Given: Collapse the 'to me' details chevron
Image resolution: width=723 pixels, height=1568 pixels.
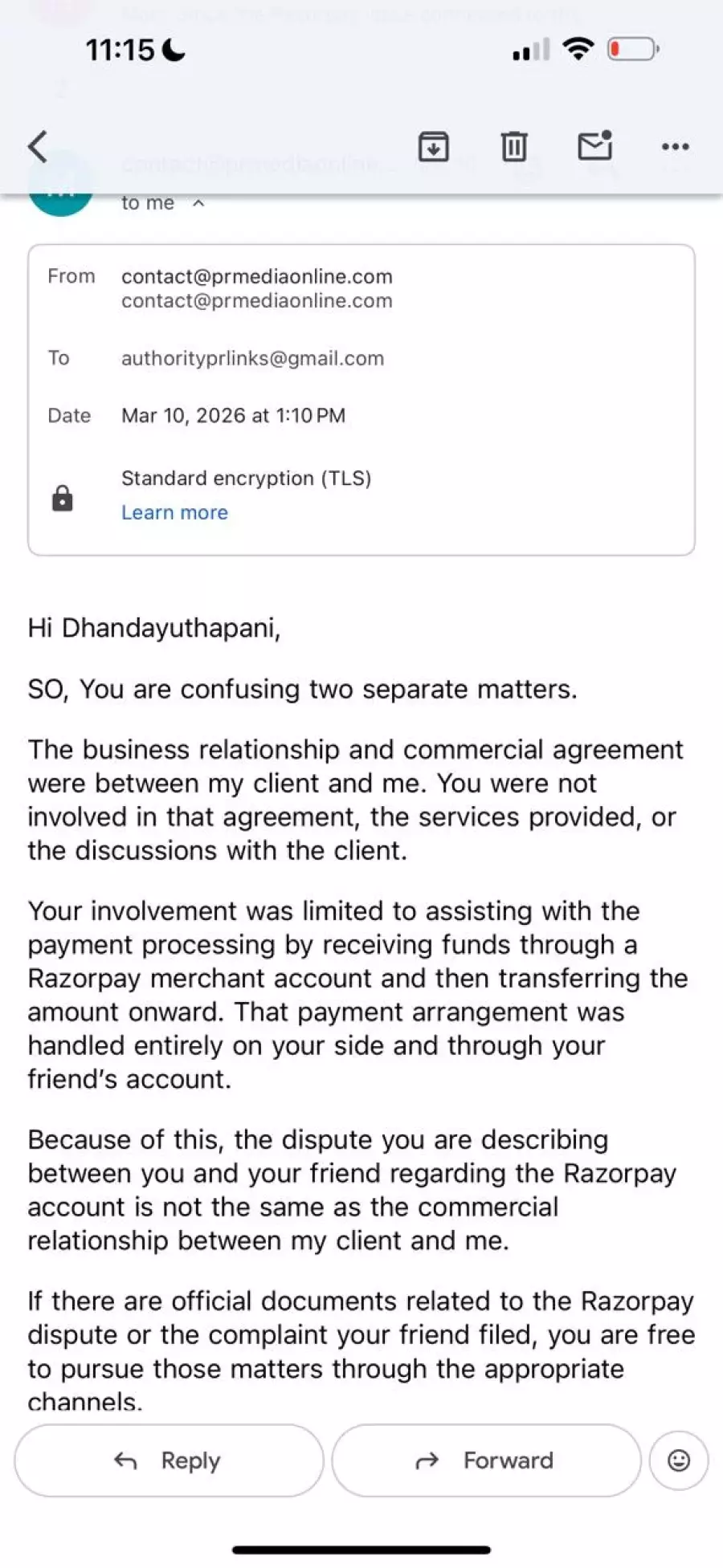Looking at the screenshot, I should pos(198,203).
